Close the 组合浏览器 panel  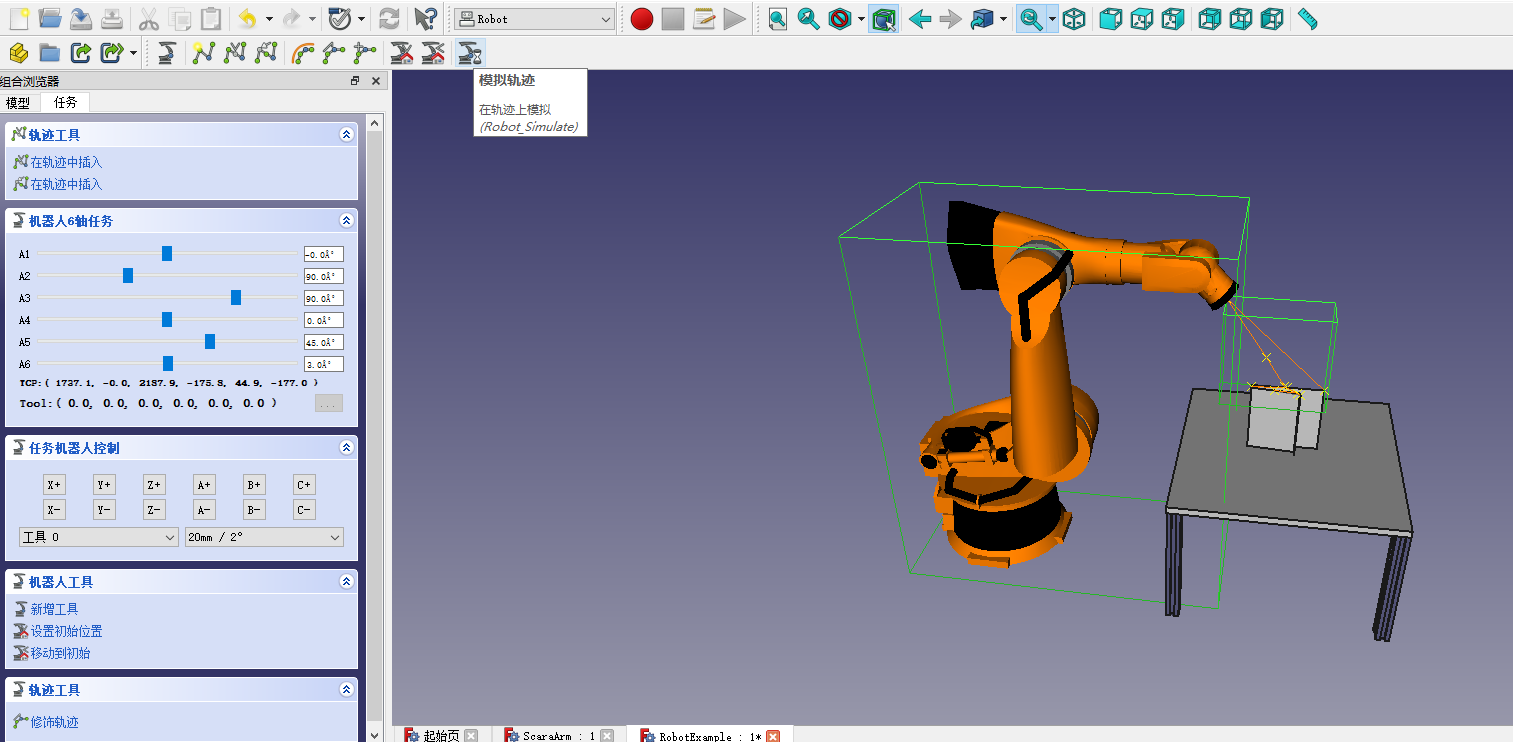(x=376, y=81)
